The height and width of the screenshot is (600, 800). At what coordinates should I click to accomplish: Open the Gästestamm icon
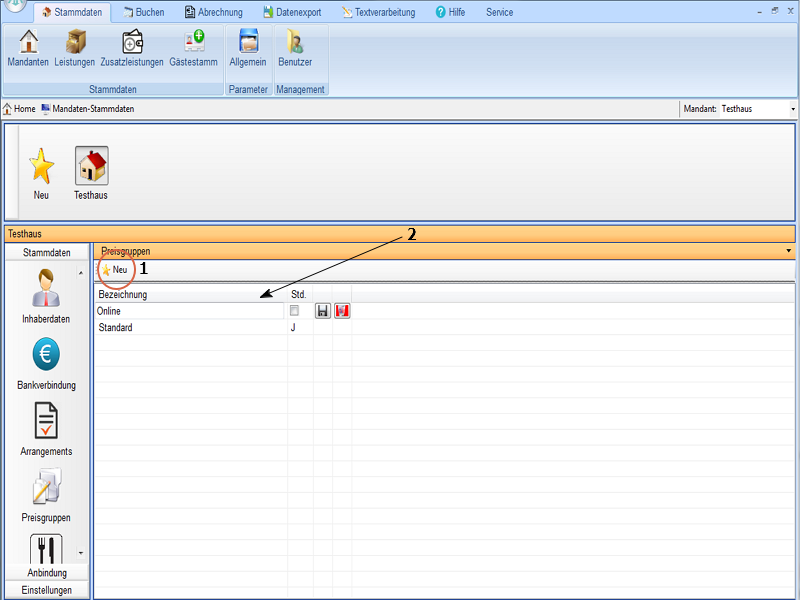pos(193,48)
